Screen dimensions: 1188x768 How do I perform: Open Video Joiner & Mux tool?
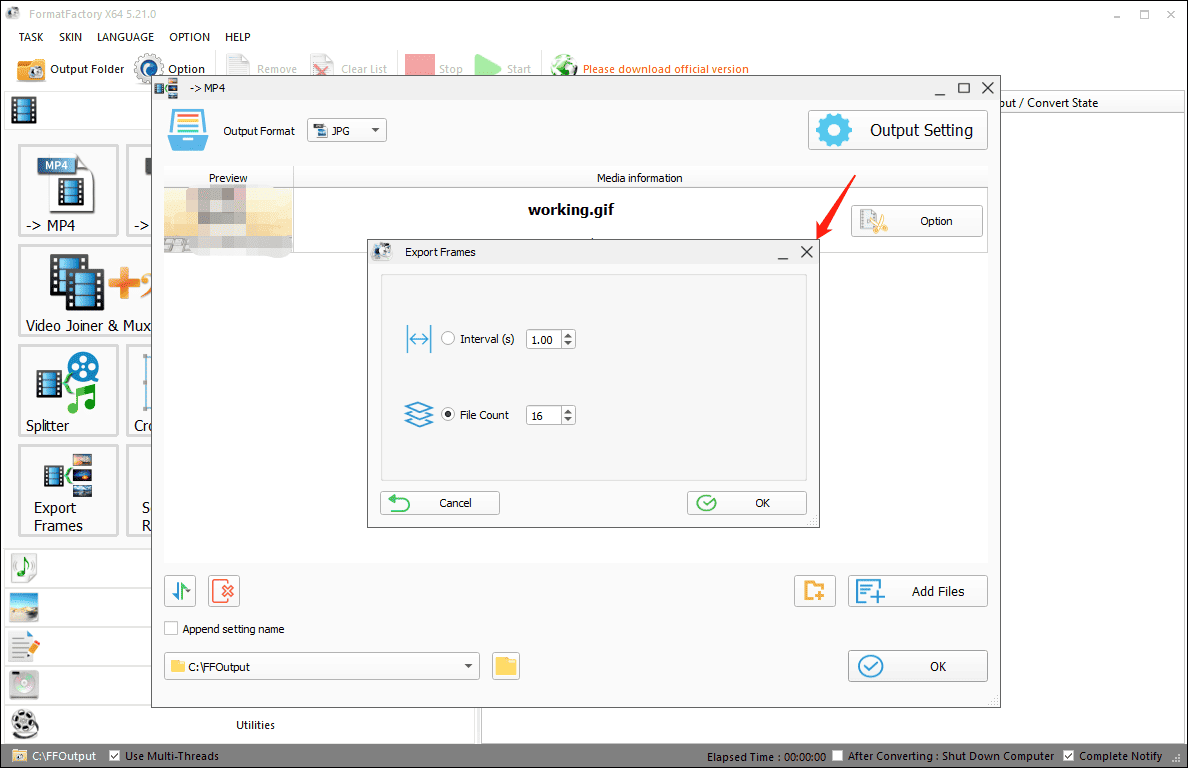[86, 290]
